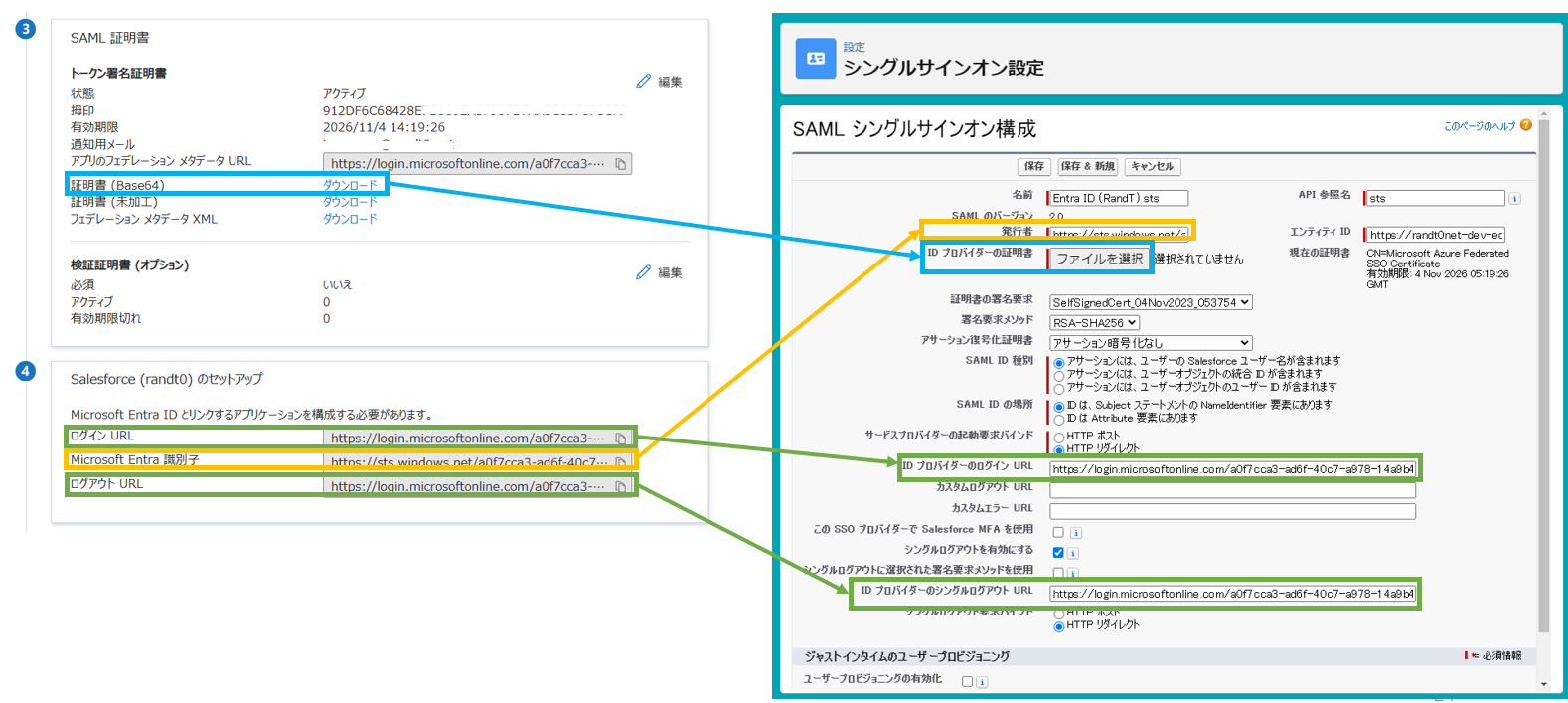Download the 証明書 (Base64)
Viewport: 1568px width, 703px height.
[350, 185]
